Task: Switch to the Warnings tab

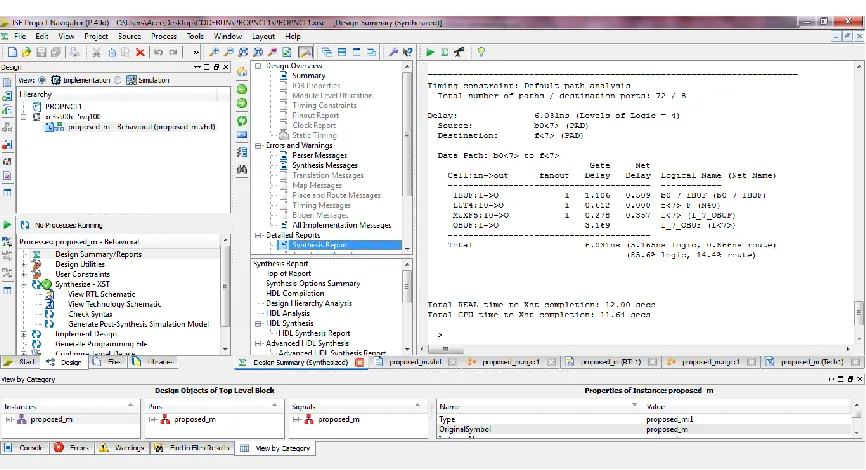Action: point(123,447)
